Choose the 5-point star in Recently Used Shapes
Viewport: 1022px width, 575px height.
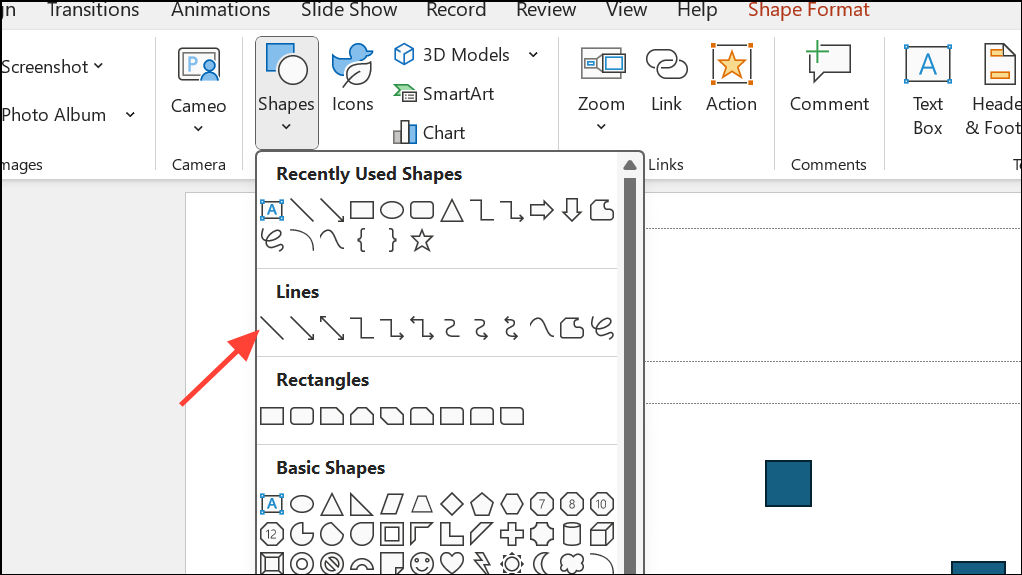[422, 240]
